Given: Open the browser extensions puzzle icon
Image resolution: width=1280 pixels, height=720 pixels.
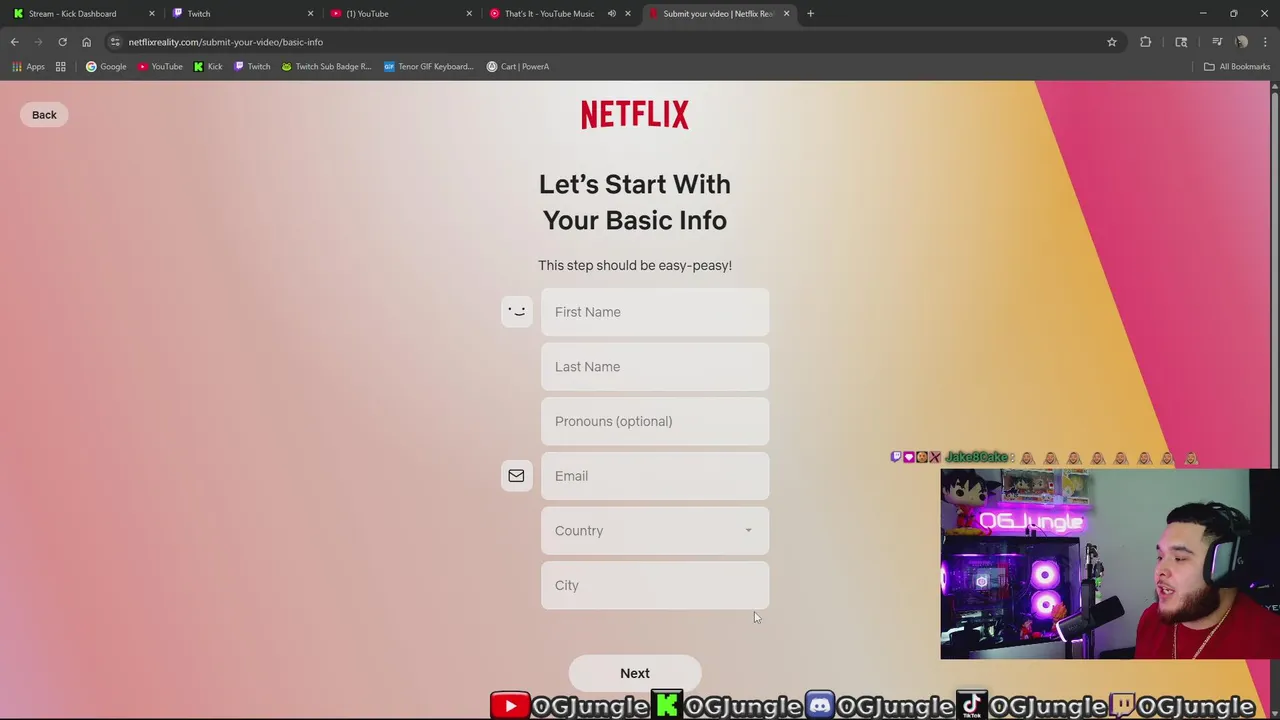Looking at the screenshot, I should (x=1145, y=42).
